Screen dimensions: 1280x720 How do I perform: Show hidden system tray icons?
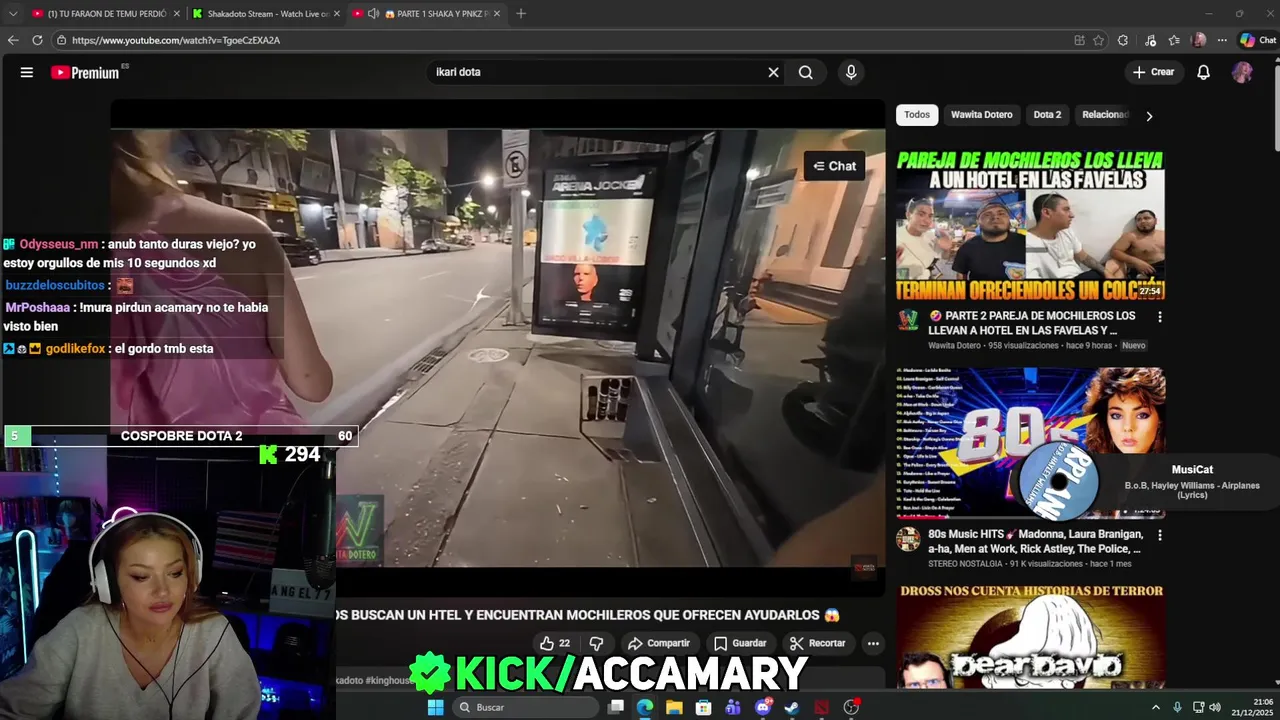pos(1156,707)
